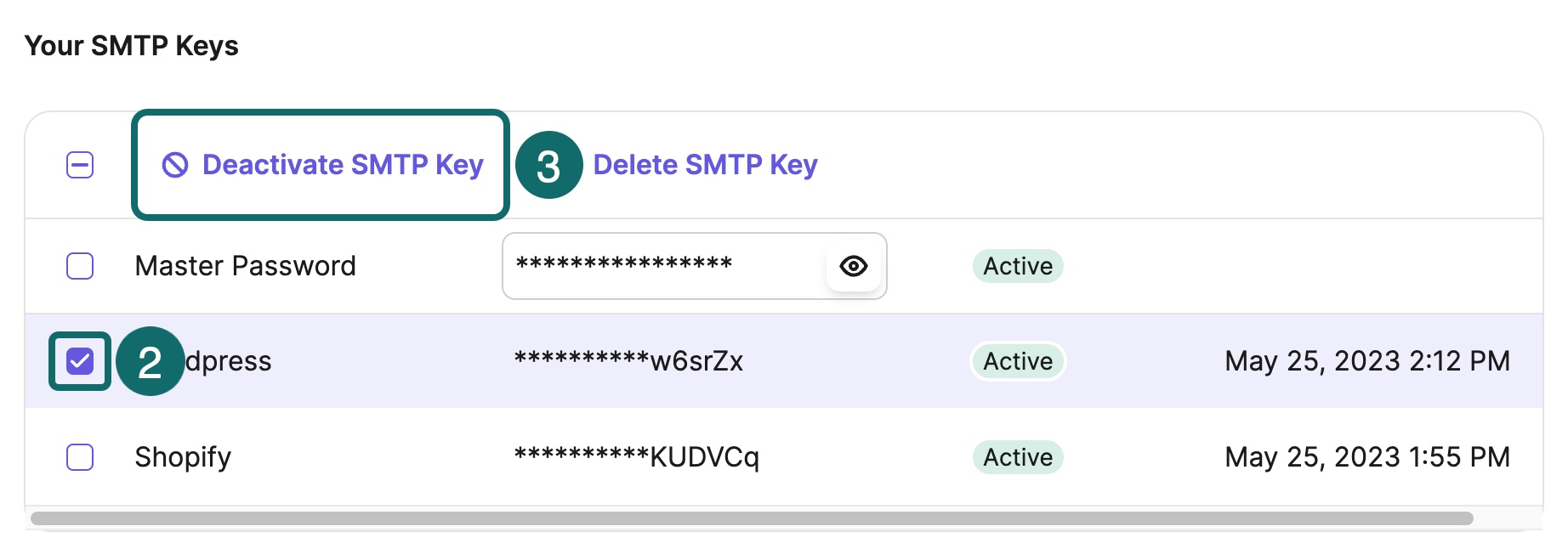
Task: Click the Shopify key name
Action: tap(183, 457)
